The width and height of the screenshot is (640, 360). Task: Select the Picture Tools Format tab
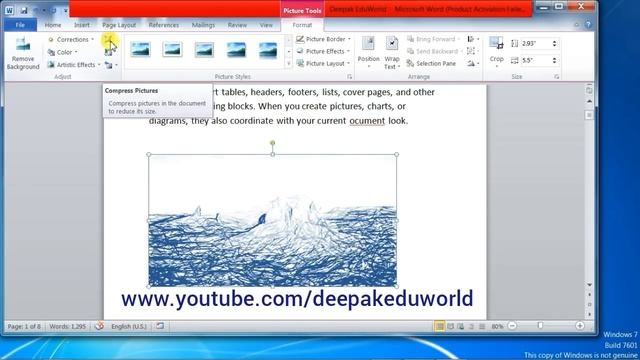[302, 25]
